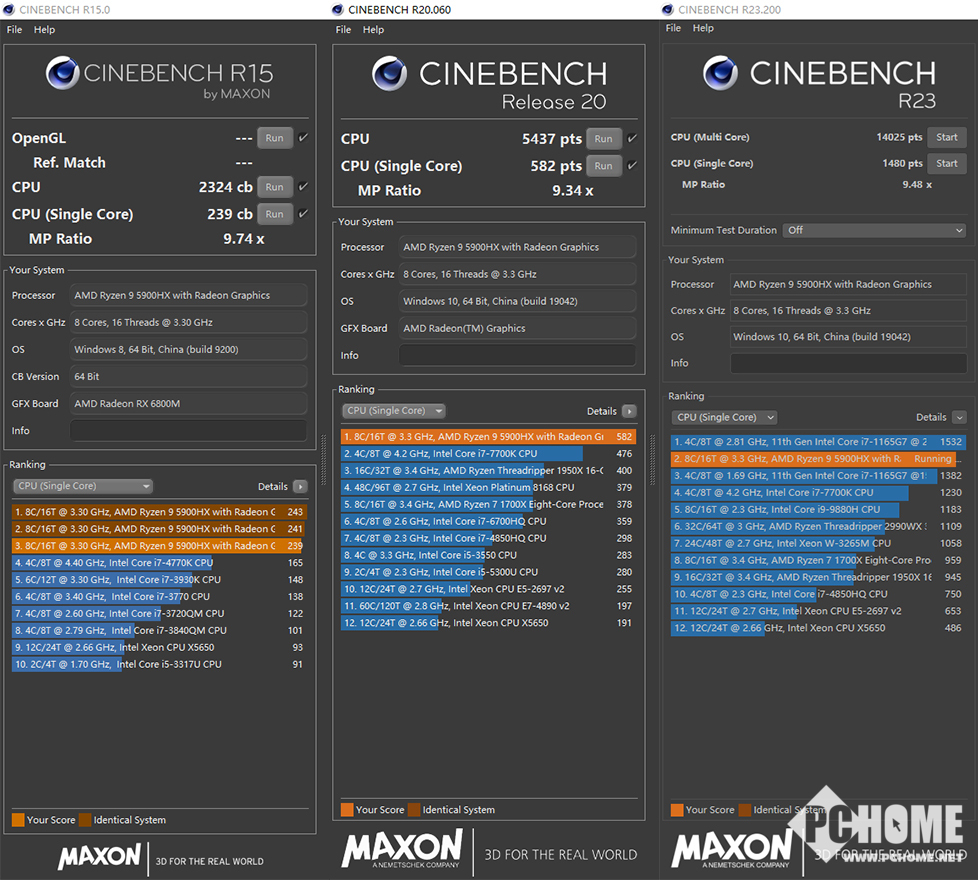Select the Core i7-3930K row in R15
Viewport: 978px width, 880px height.
pyautogui.click(x=159, y=579)
